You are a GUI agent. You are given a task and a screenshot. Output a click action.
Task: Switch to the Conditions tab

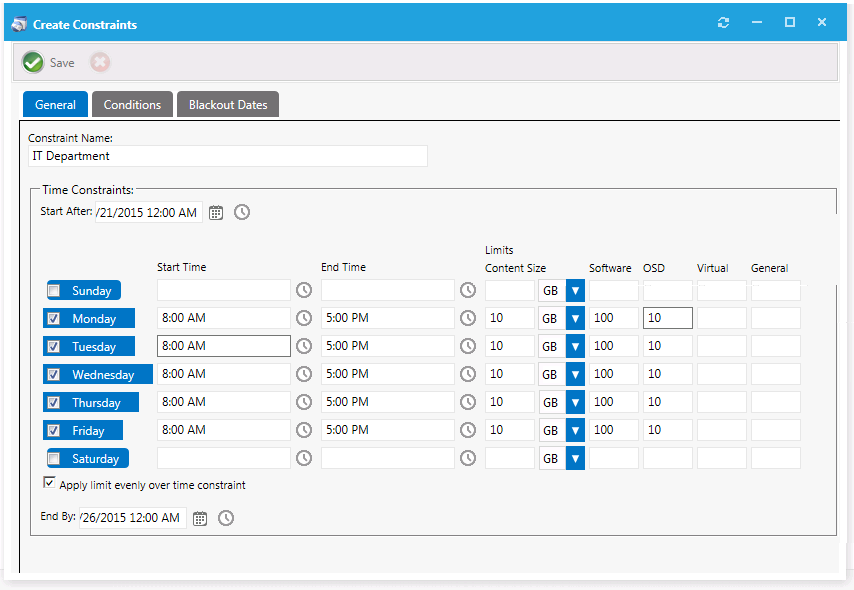point(132,105)
